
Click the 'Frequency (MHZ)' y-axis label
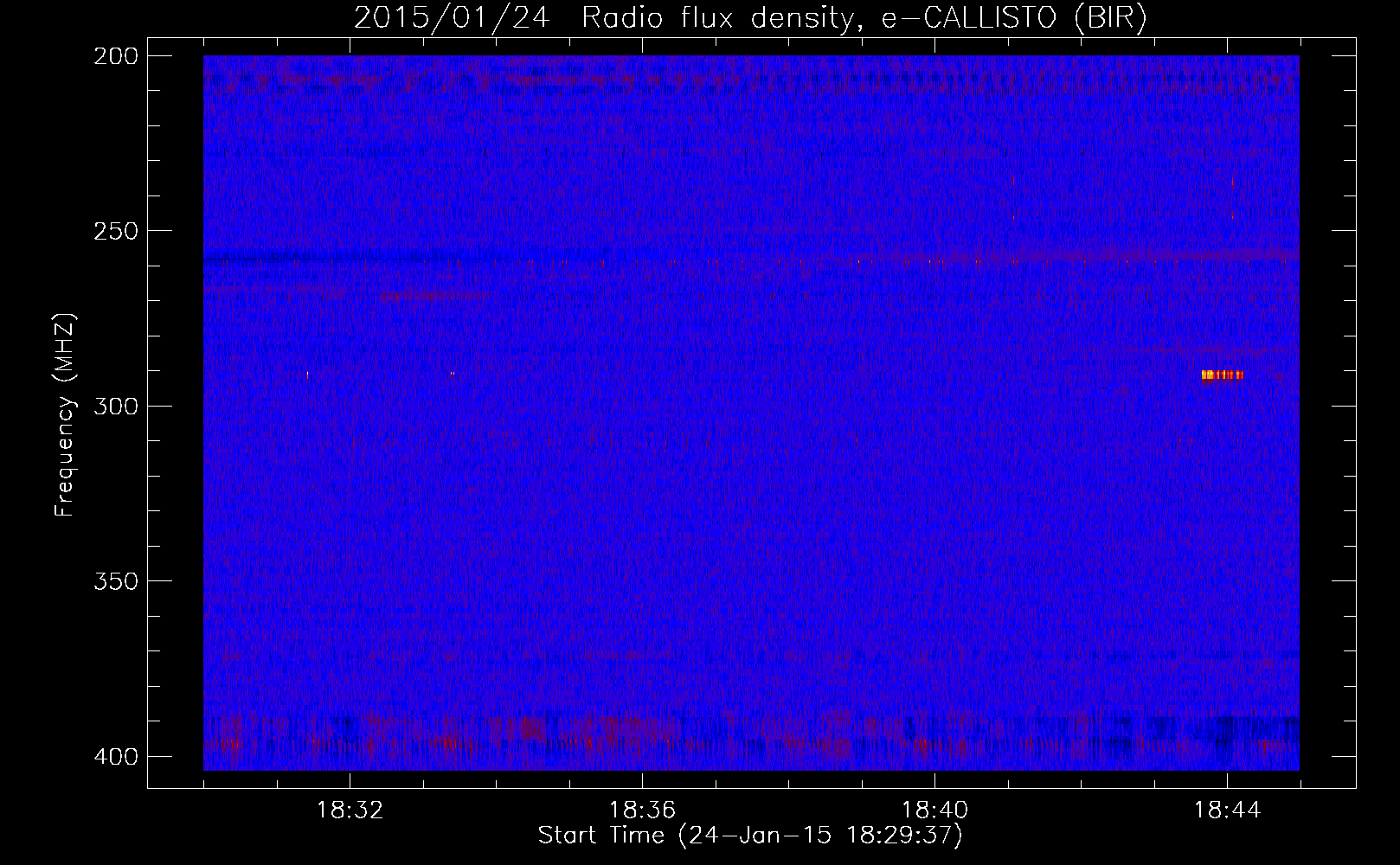point(65,414)
